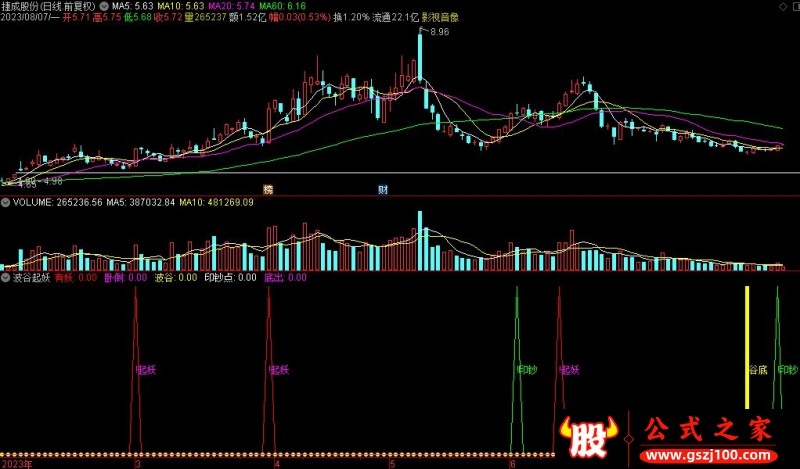Image resolution: width=800 pixels, height=469 pixels.
Task: Click the 印钞 signal label near month 6
Action: (x=528, y=370)
